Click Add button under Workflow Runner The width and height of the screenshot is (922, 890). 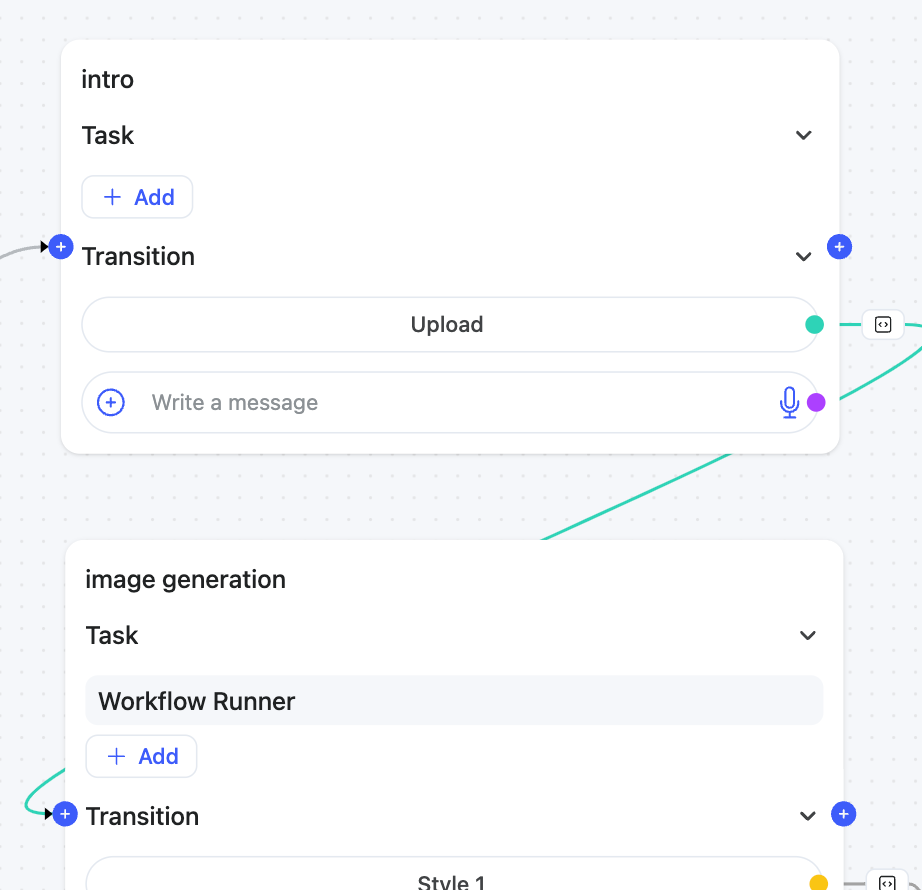click(x=141, y=756)
